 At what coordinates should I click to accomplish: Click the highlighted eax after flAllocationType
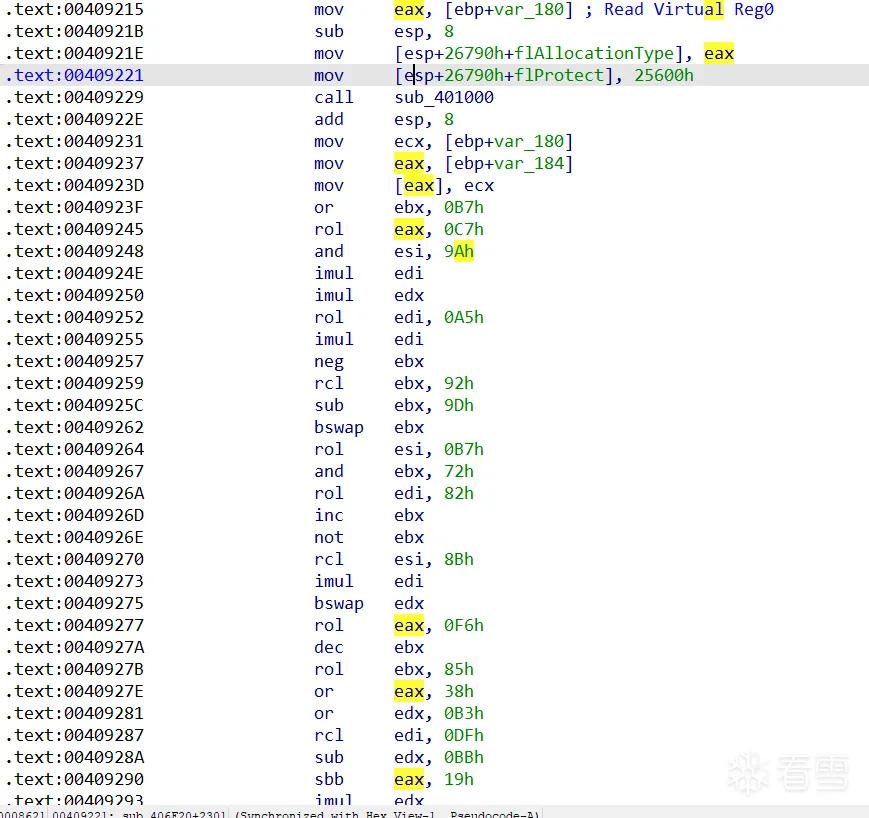719,54
